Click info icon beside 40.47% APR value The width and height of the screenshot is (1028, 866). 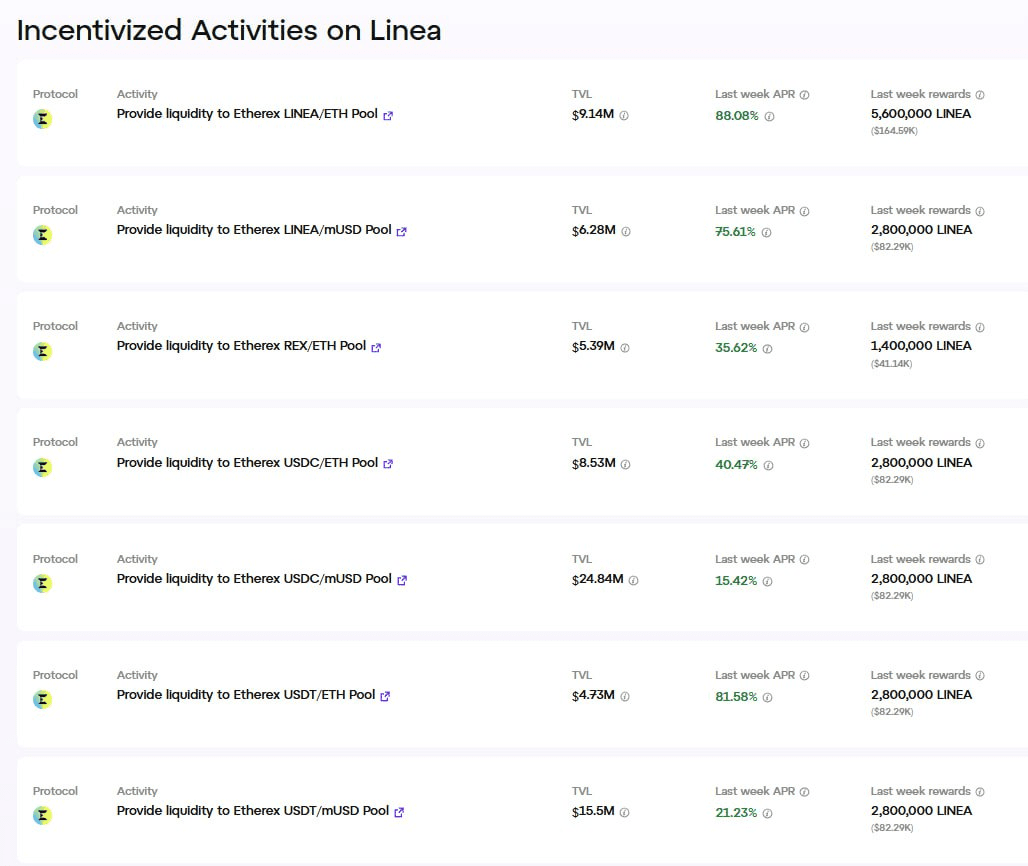[768, 465]
